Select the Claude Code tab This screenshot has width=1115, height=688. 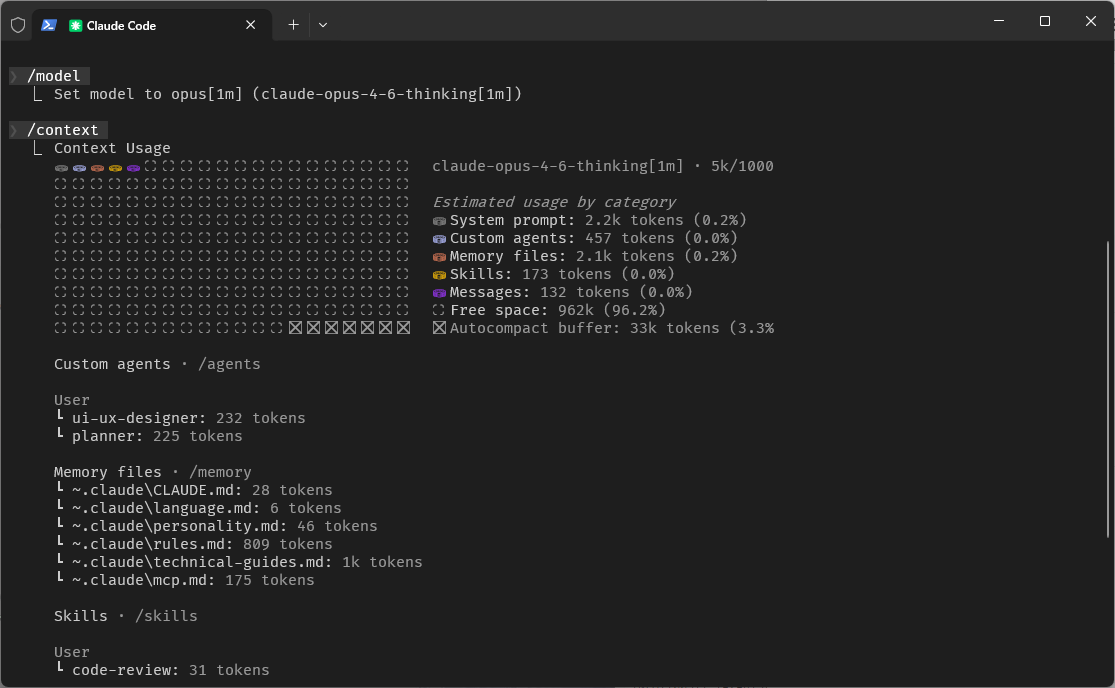152,26
